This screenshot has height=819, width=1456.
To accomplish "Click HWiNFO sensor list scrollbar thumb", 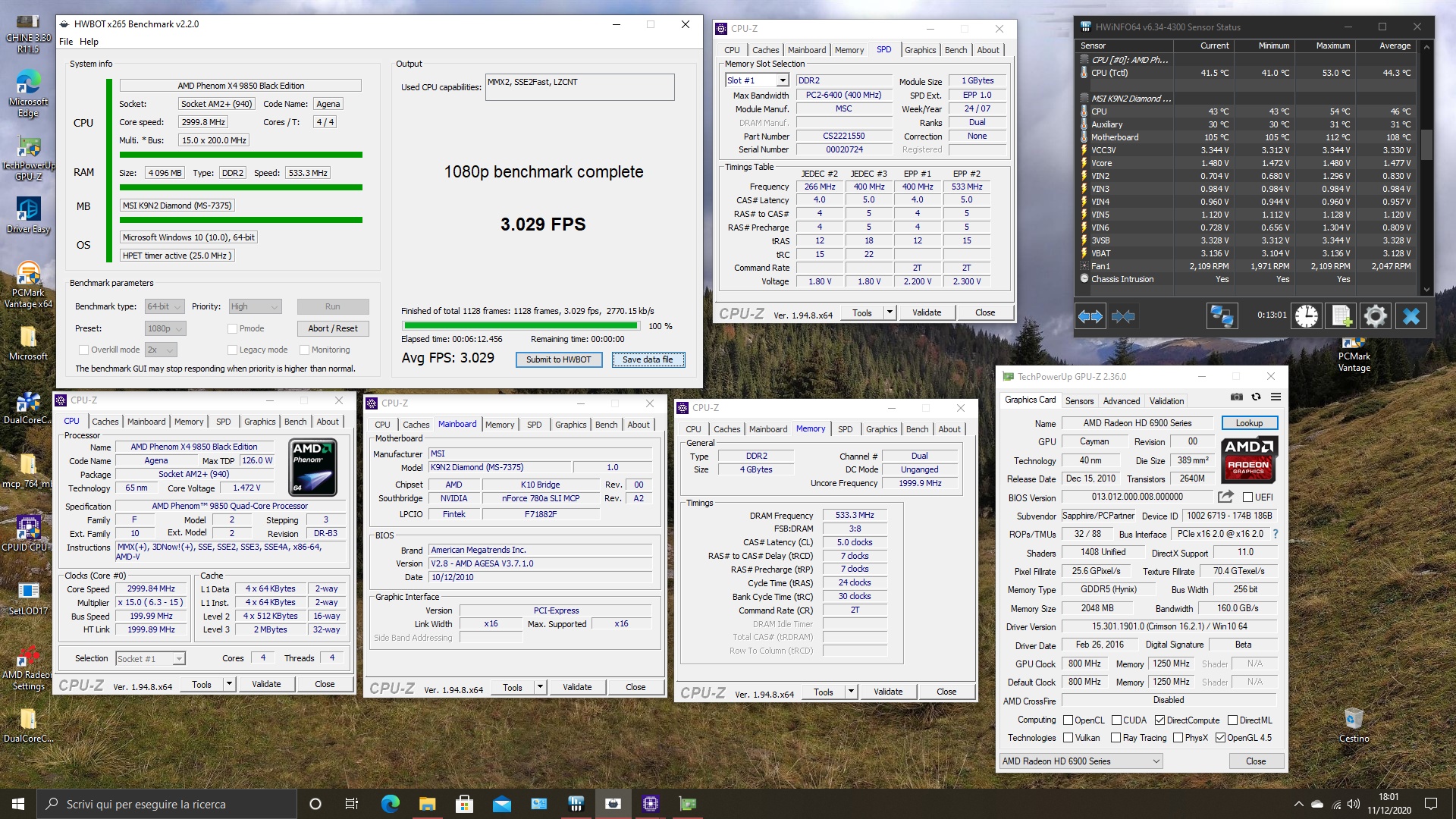I will [1426, 144].
